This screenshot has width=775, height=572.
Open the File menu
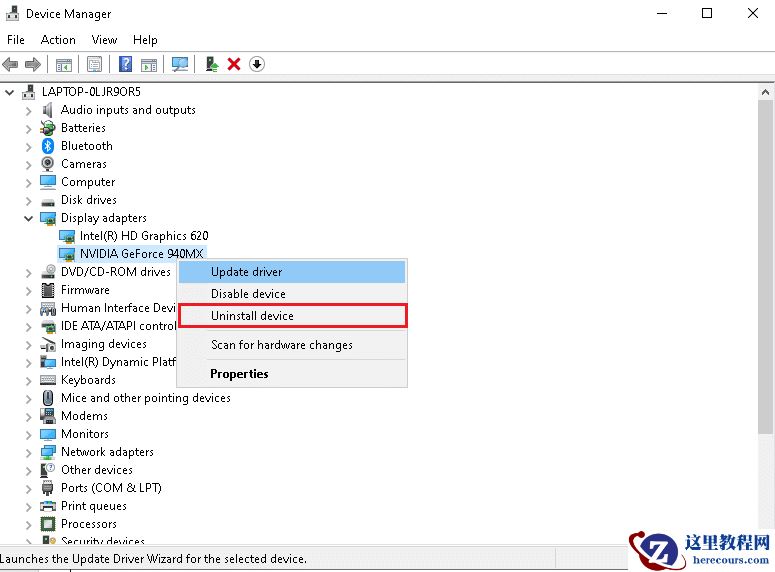point(16,40)
